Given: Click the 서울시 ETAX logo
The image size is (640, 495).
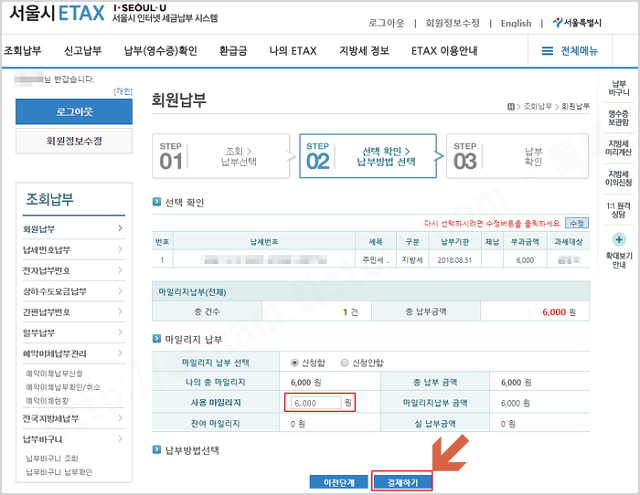Looking at the screenshot, I should tap(57, 13).
